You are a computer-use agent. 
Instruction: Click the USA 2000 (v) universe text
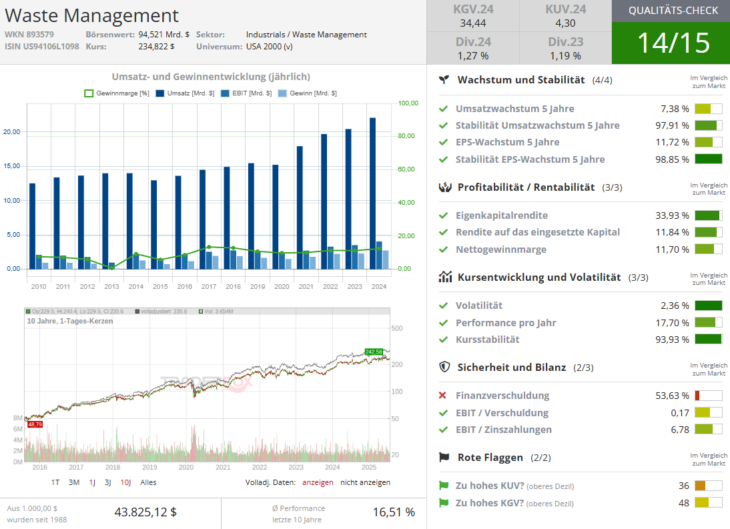click(270, 47)
